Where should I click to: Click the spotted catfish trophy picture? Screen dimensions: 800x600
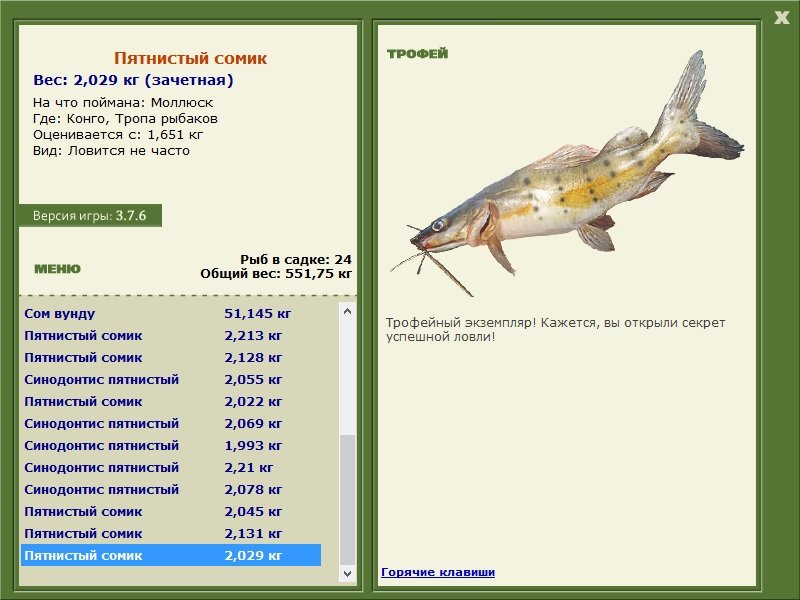pyautogui.click(x=566, y=173)
